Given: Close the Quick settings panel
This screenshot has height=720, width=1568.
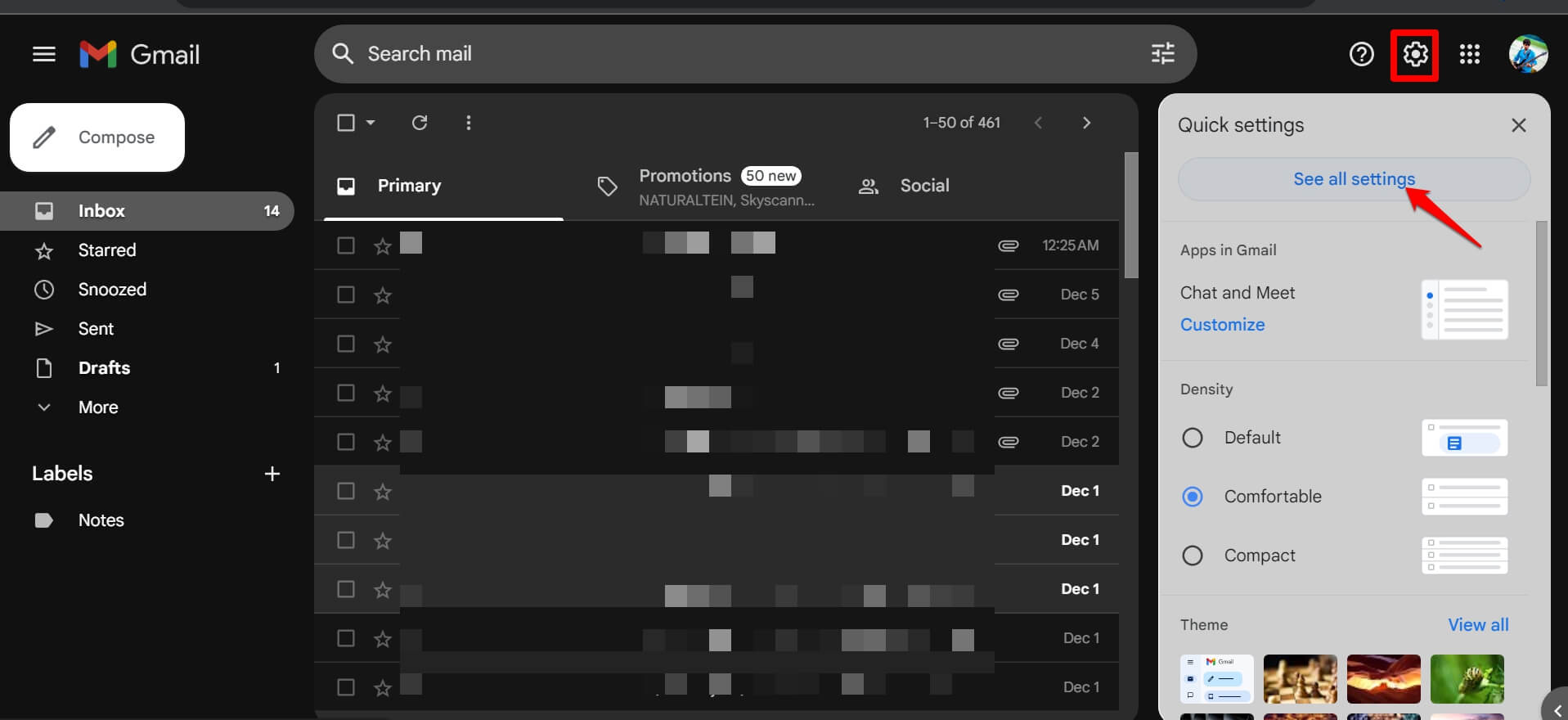Looking at the screenshot, I should [1519, 125].
